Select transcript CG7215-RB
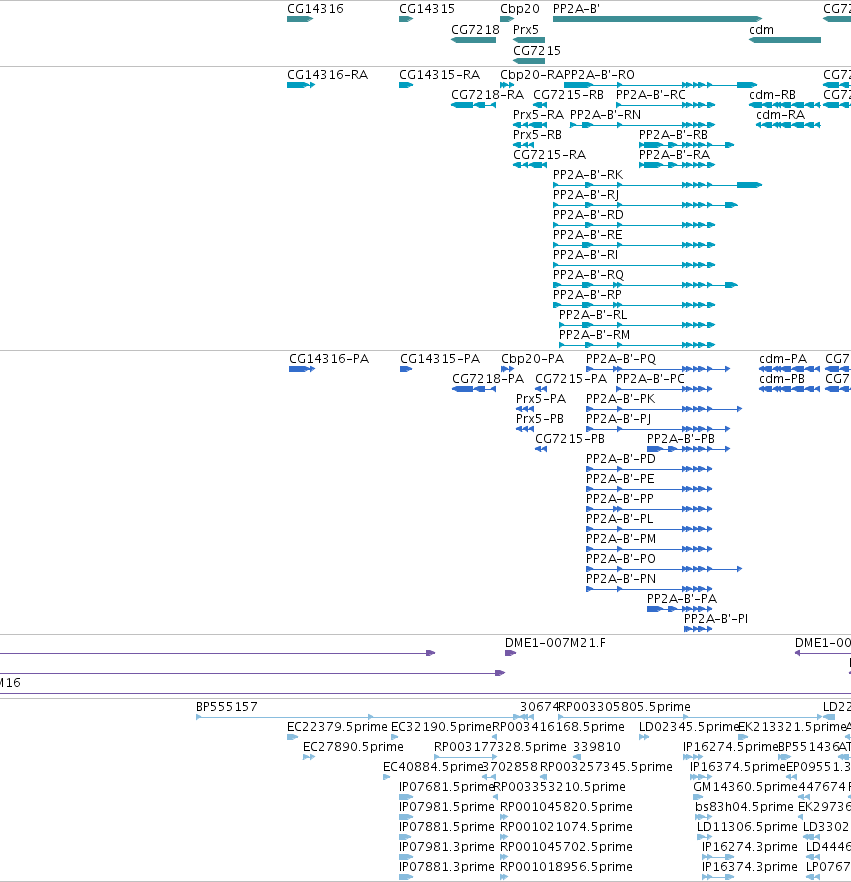 click(568, 94)
